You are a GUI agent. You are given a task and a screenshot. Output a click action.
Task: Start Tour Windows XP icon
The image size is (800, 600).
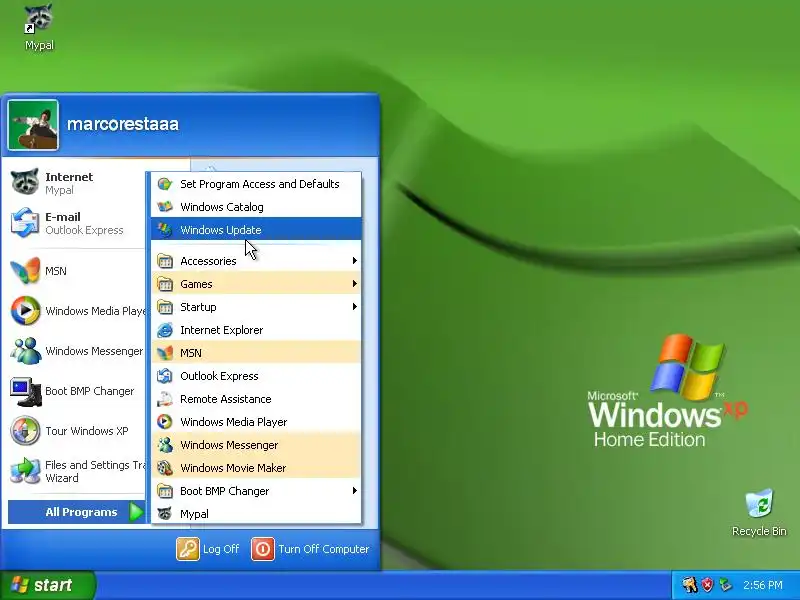24,431
